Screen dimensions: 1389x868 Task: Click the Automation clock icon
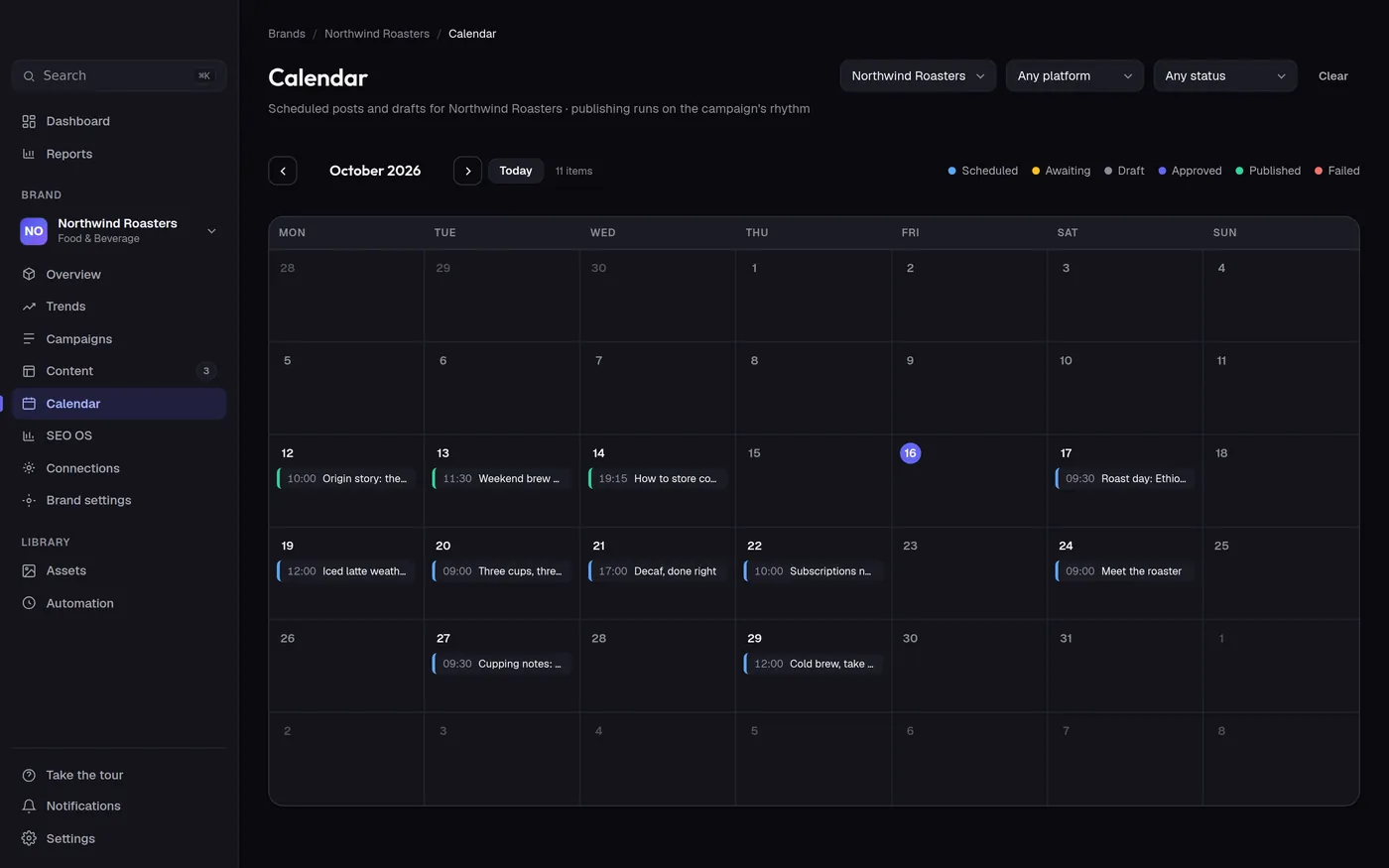click(29, 603)
